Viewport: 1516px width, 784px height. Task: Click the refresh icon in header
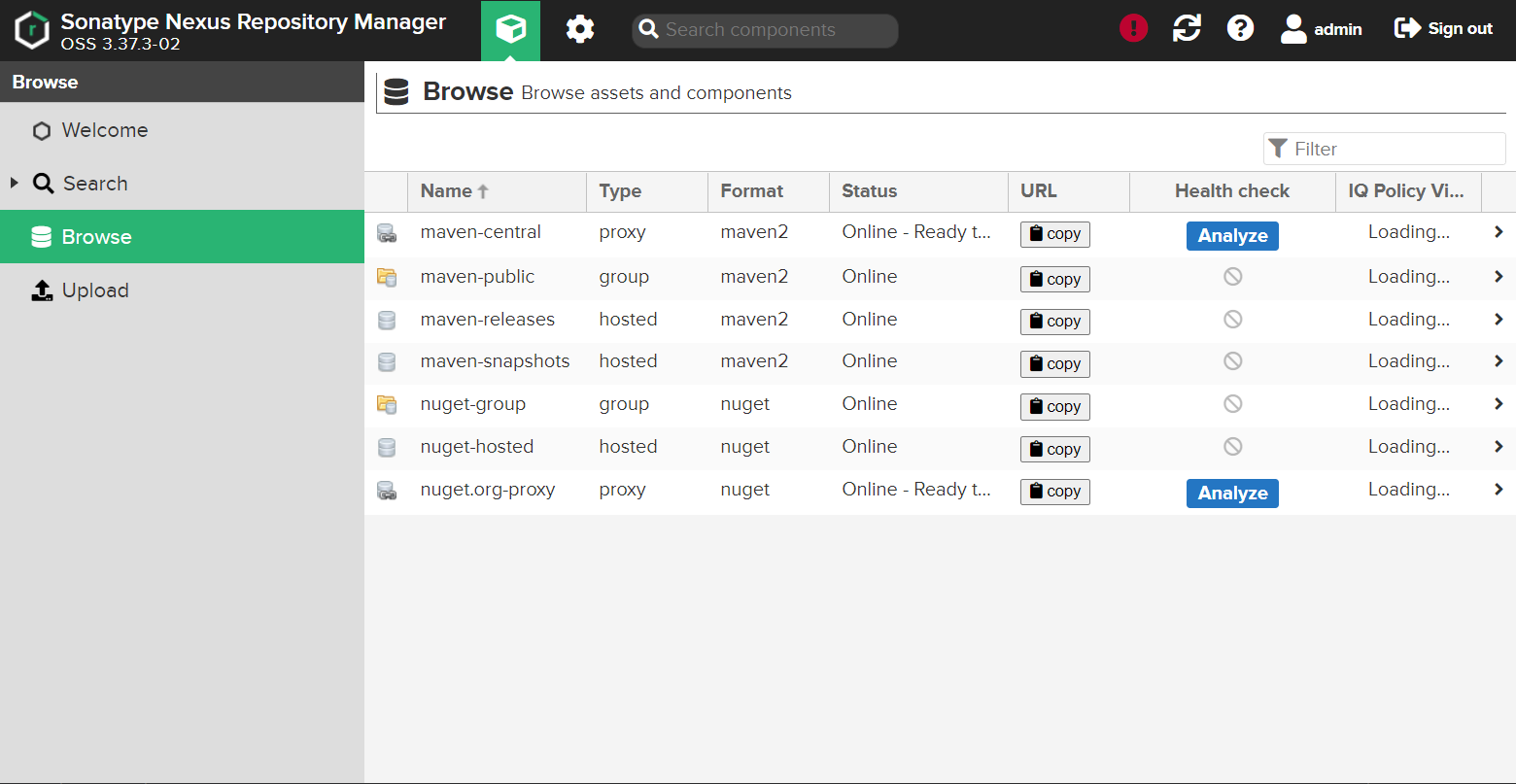click(1187, 28)
